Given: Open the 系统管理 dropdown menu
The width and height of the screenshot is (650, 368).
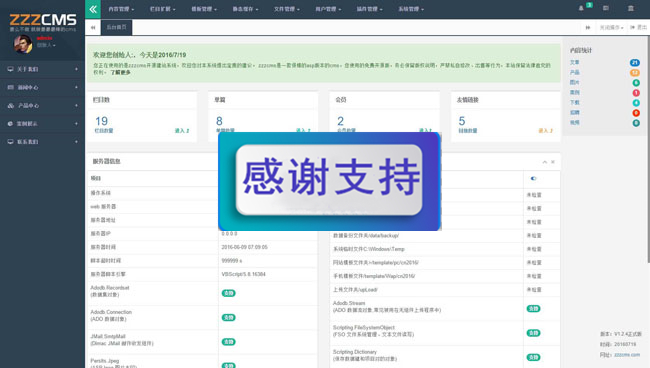Looking at the screenshot, I should pyautogui.click(x=411, y=9).
